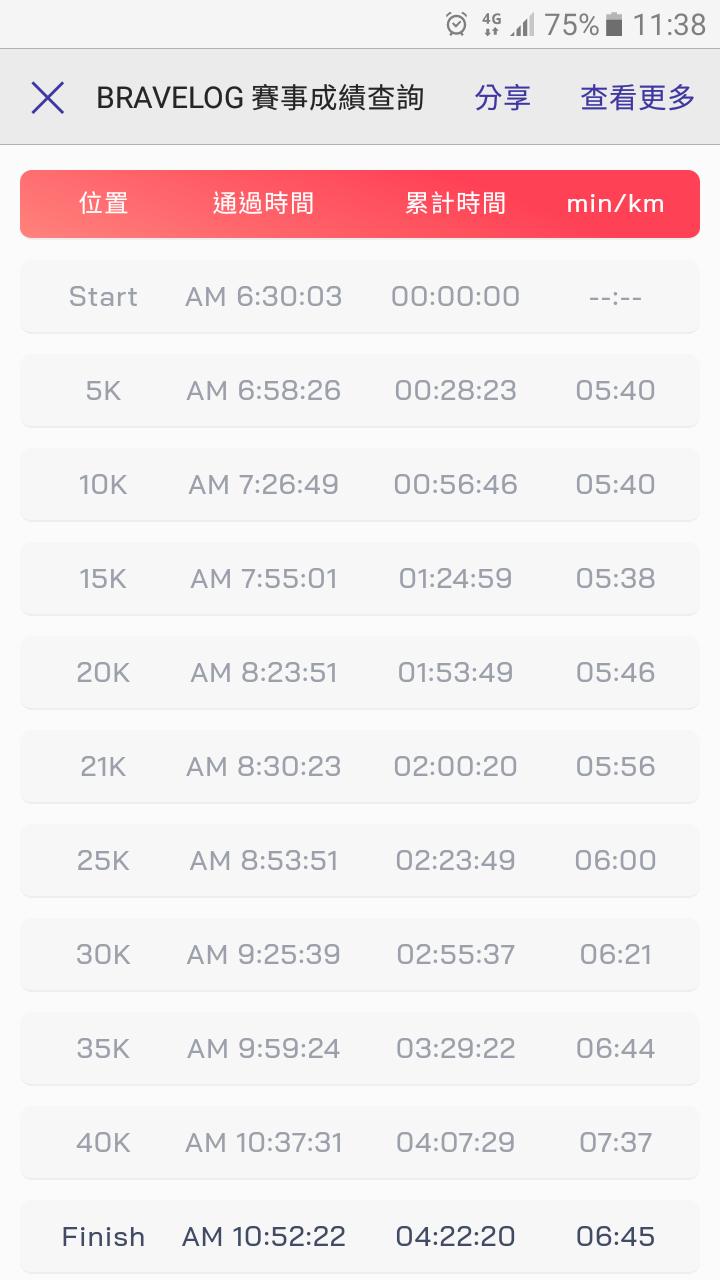
Task: Tap the BRAVELOG 賽事成績查詢 page title
Action: (x=260, y=98)
